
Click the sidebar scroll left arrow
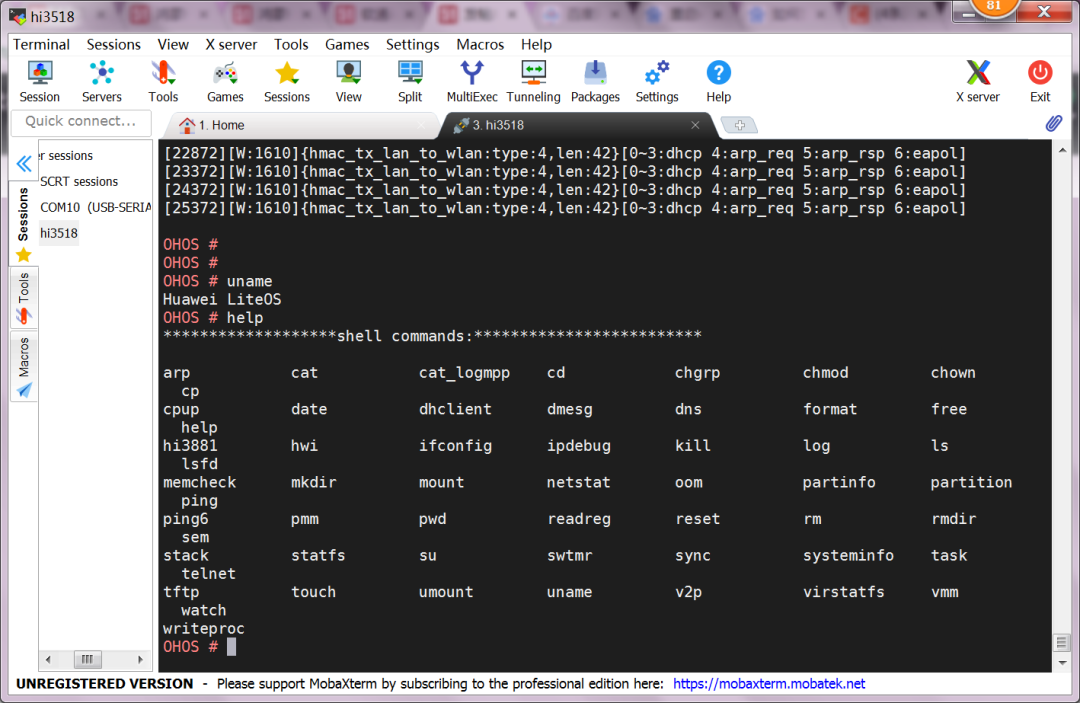click(48, 660)
